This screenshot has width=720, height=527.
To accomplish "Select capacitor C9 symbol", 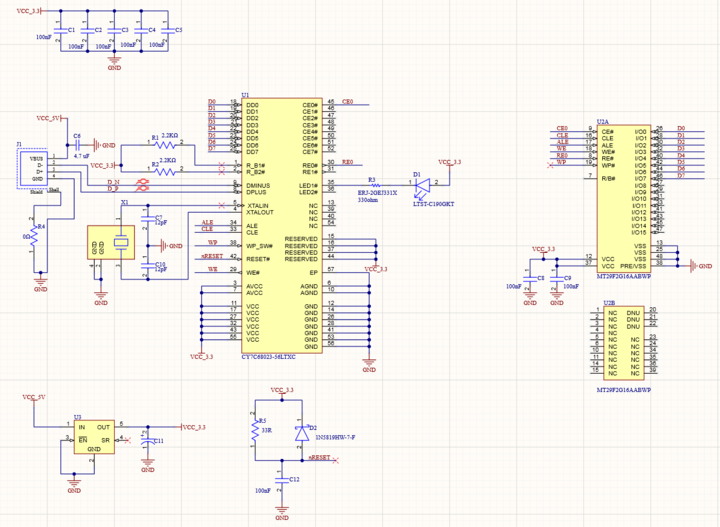I will click(x=557, y=280).
